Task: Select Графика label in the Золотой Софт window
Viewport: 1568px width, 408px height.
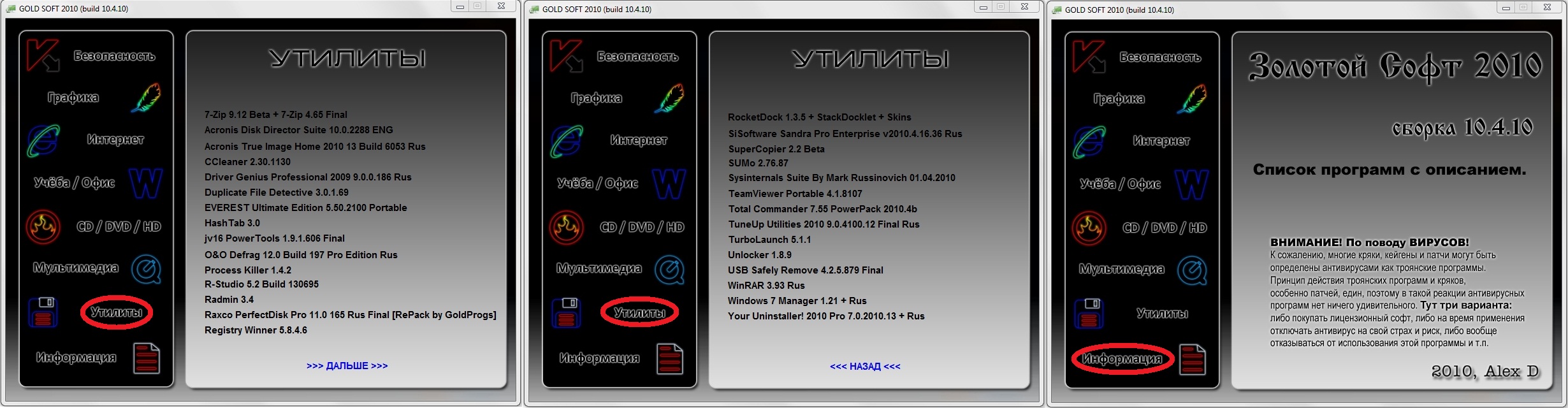Action: [x=1119, y=99]
